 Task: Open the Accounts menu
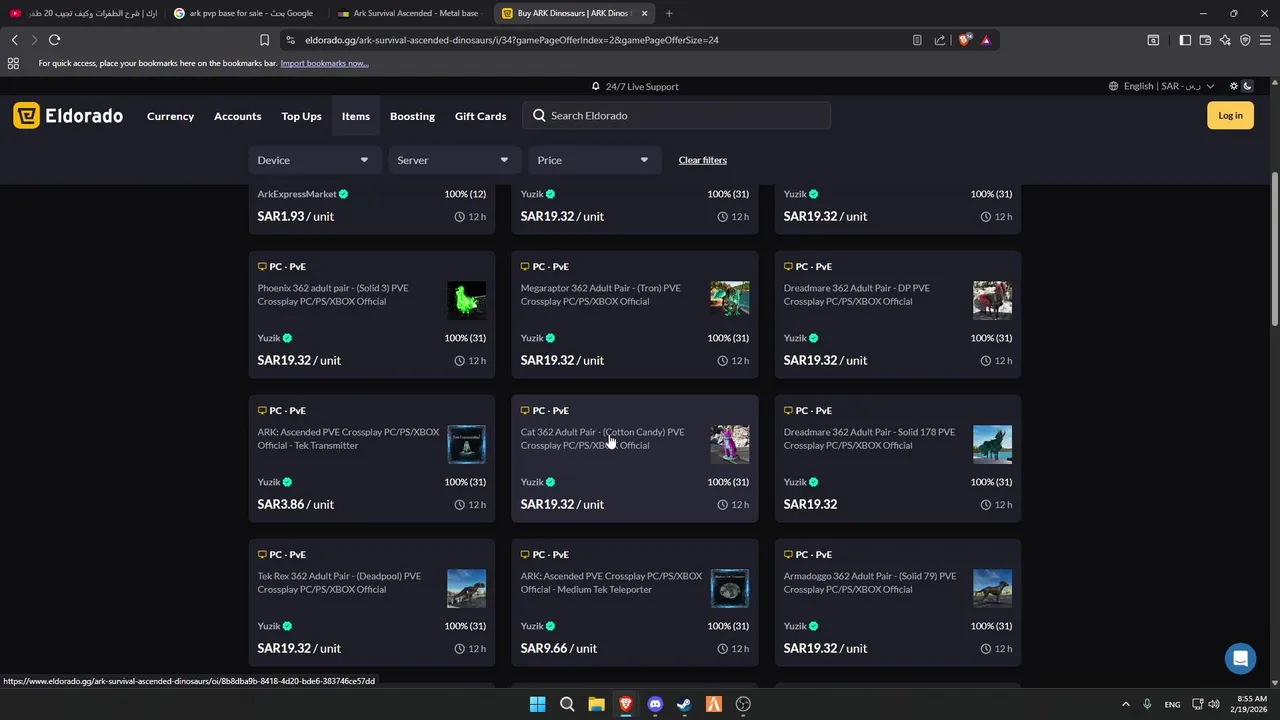click(237, 116)
